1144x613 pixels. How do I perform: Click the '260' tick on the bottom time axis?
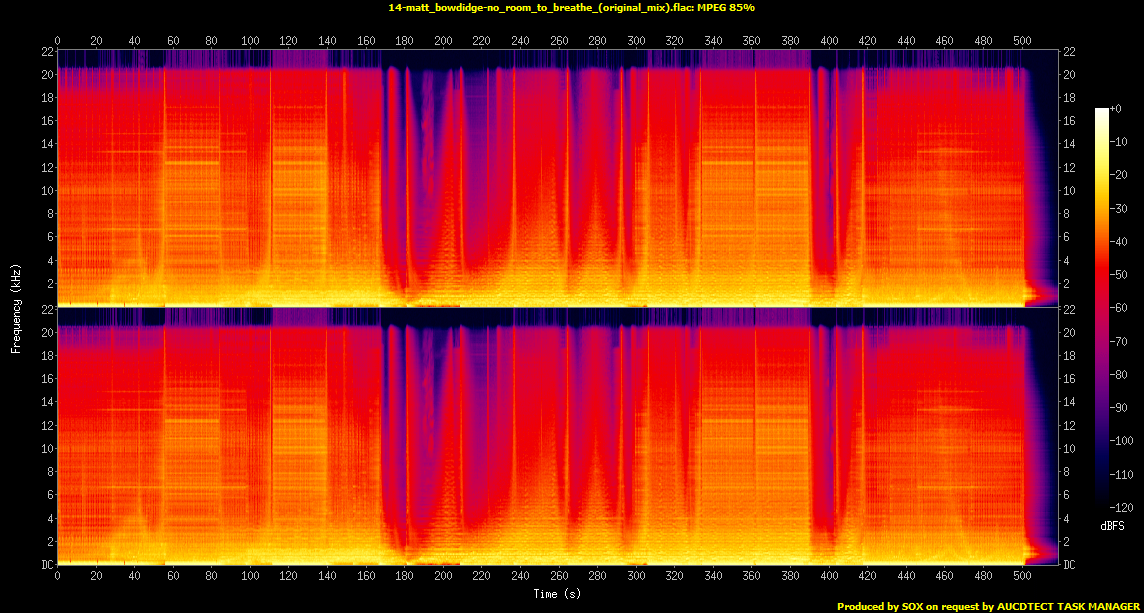(560, 577)
